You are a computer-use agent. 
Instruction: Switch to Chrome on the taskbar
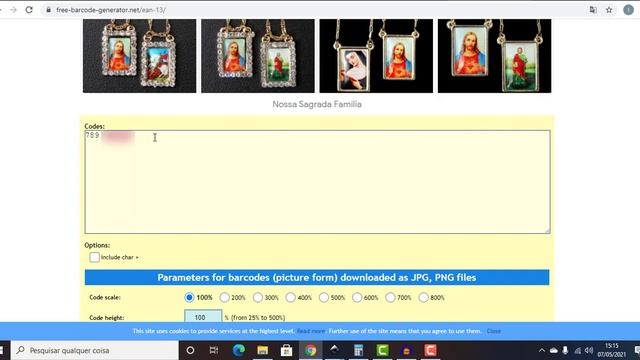click(311, 350)
